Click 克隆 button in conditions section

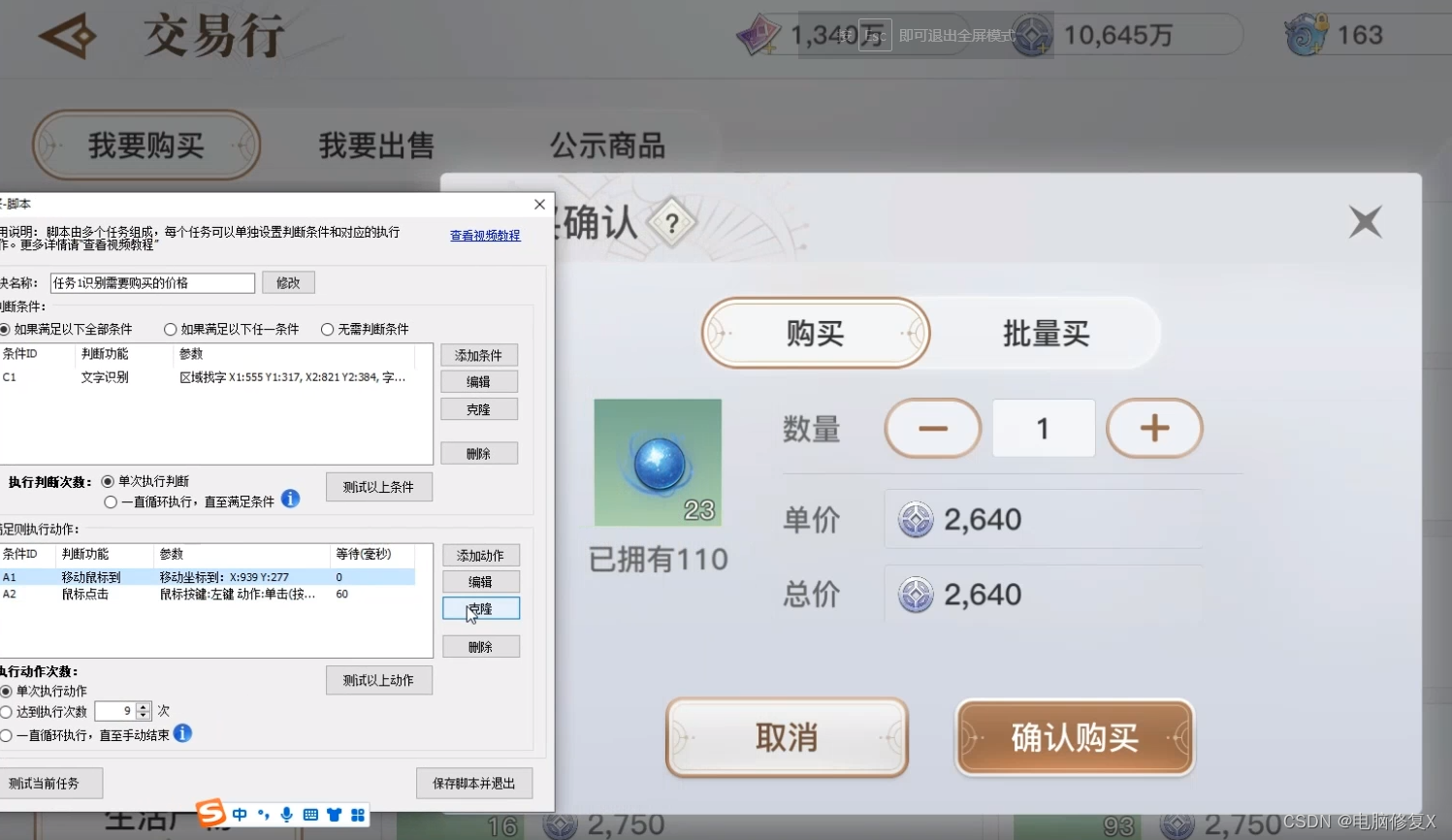tap(479, 409)
